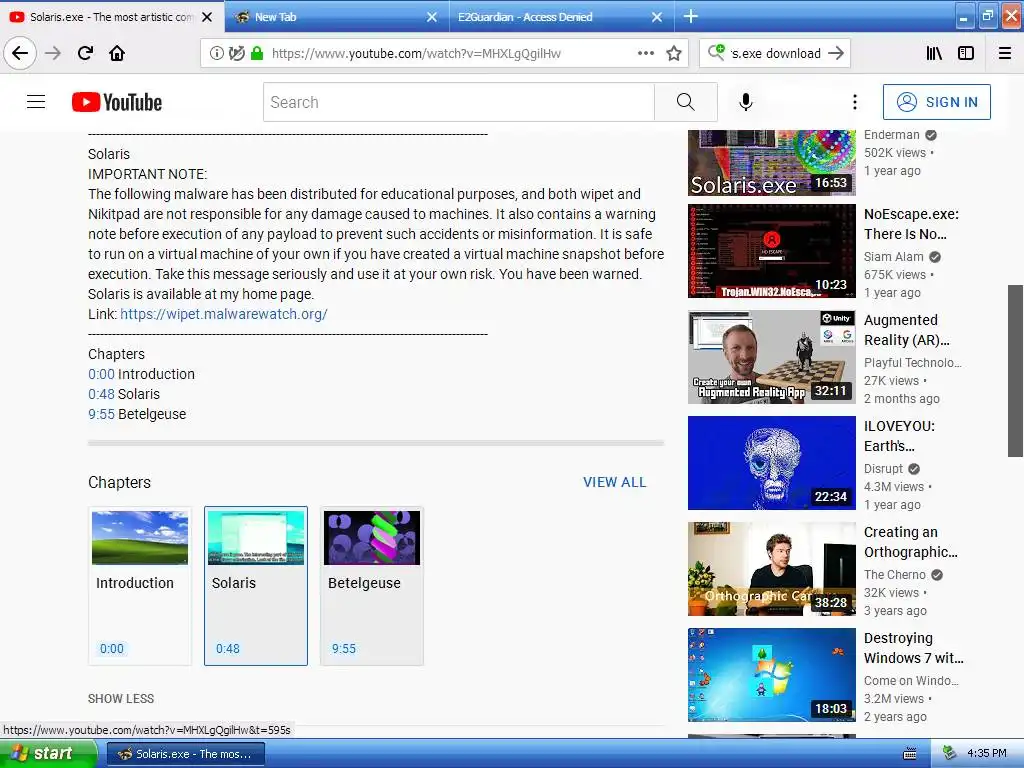The width and height of the screenshot is (1024, 768).
Task: Focus the YouTube Search input field
Action: (458, 102)
